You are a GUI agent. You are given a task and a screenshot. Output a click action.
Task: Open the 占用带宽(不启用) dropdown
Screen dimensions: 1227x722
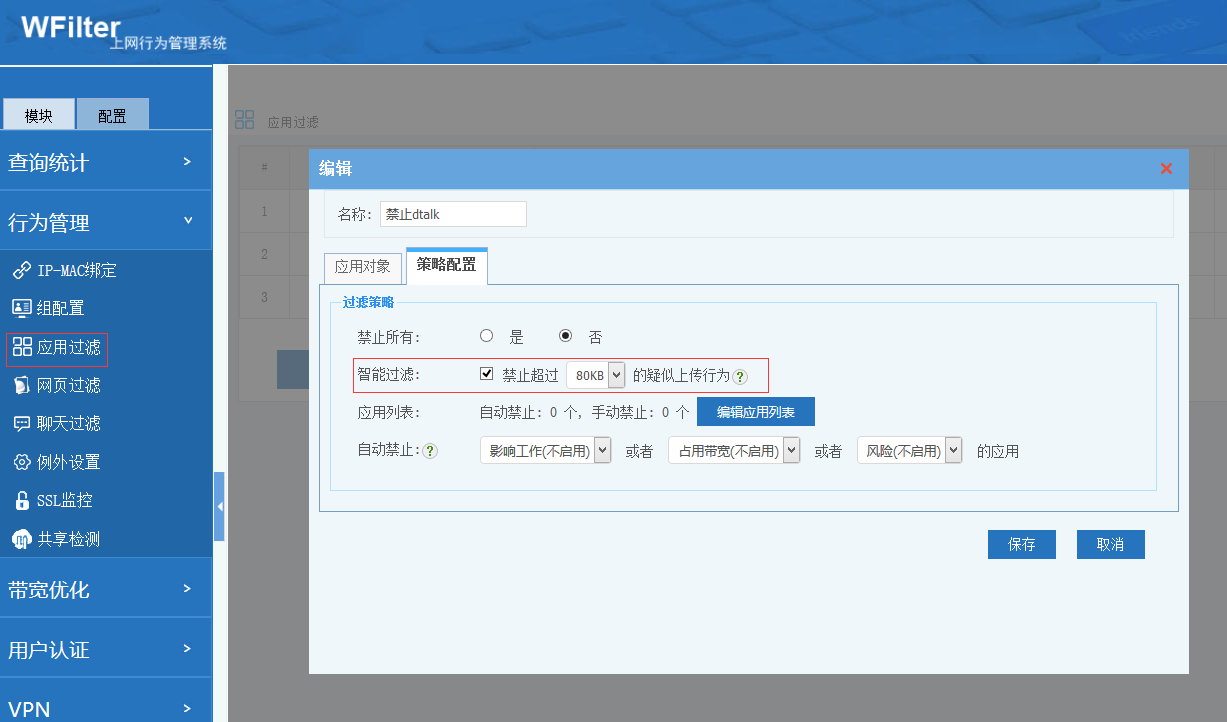733,451
